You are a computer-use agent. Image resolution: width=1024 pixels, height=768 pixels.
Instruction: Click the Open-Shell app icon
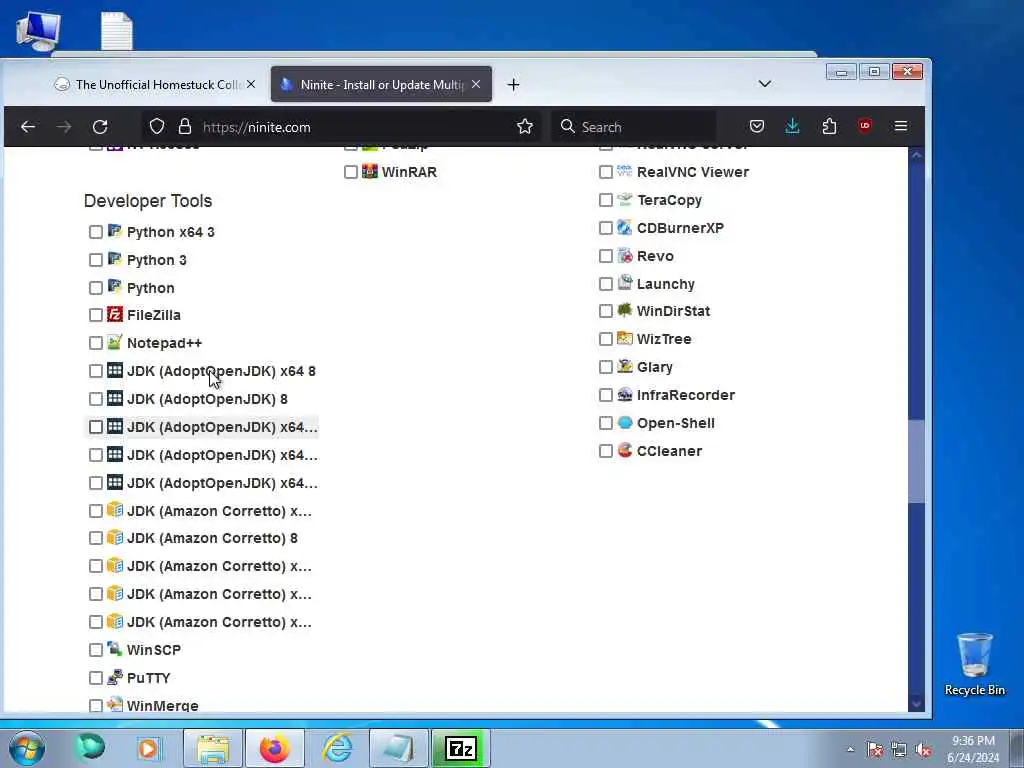pos(625,423)
